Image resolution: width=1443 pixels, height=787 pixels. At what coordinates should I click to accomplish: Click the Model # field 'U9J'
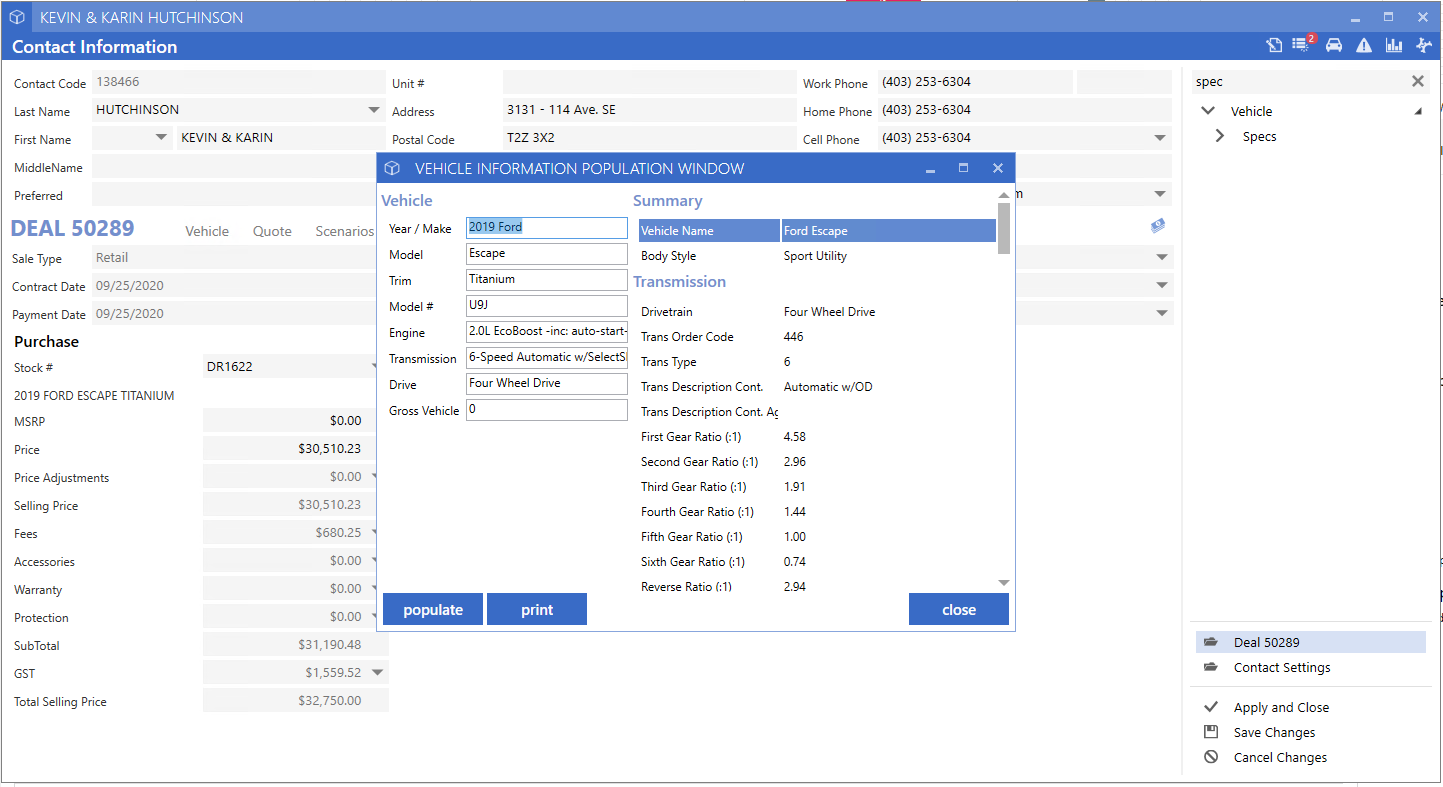click(547, 306)
